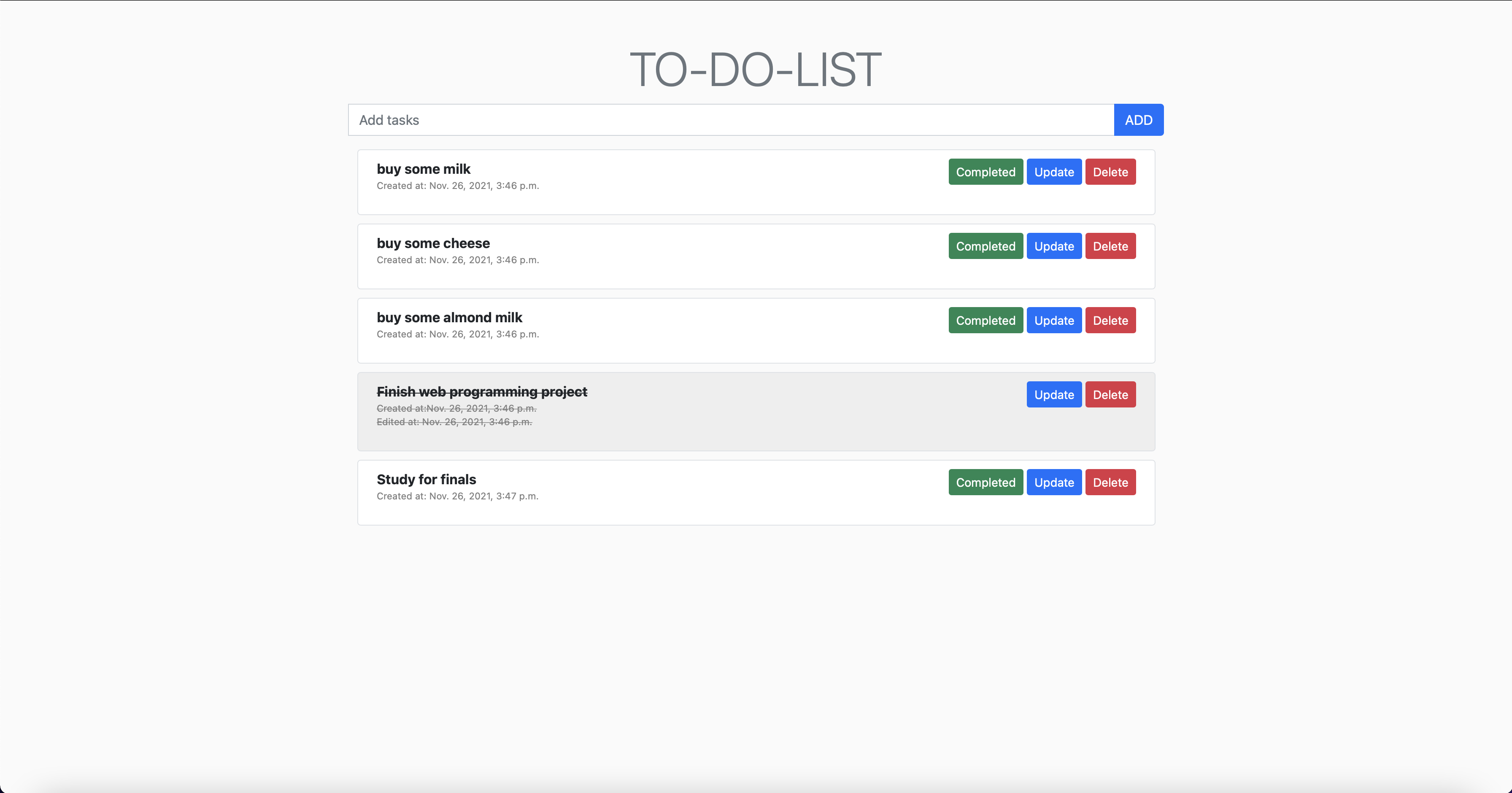Click Update on 'buy some cheese' task
Screen dimensions: 1512x793
[x=1053, y=246]
